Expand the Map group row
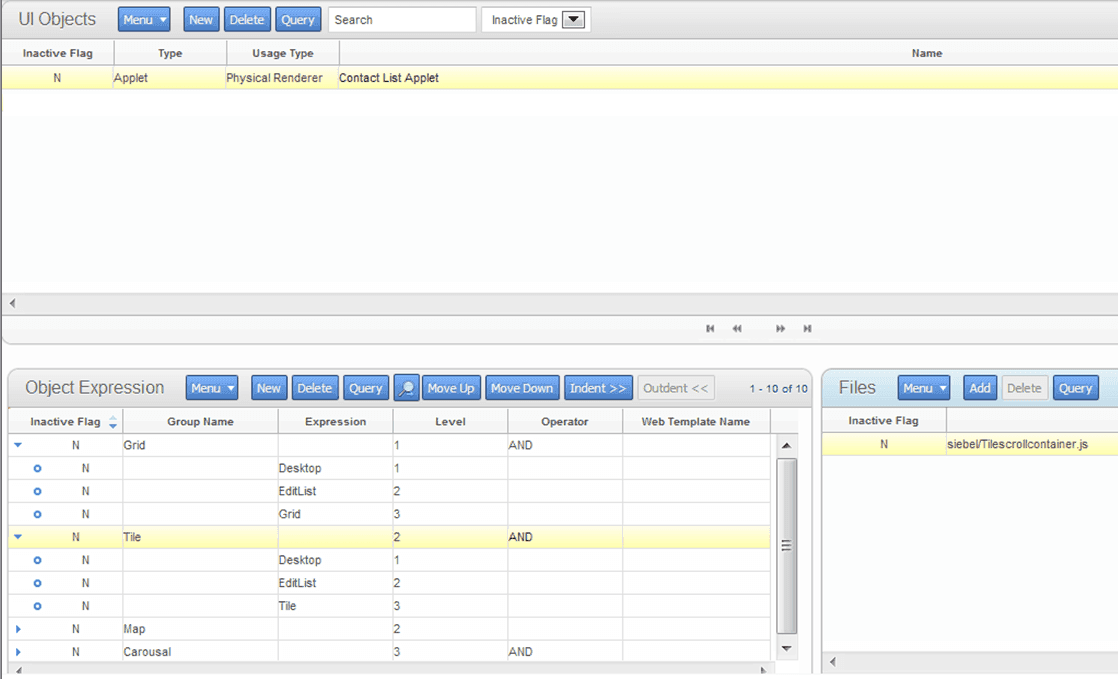Screen dimensions: 1118x679 [18, 628]
